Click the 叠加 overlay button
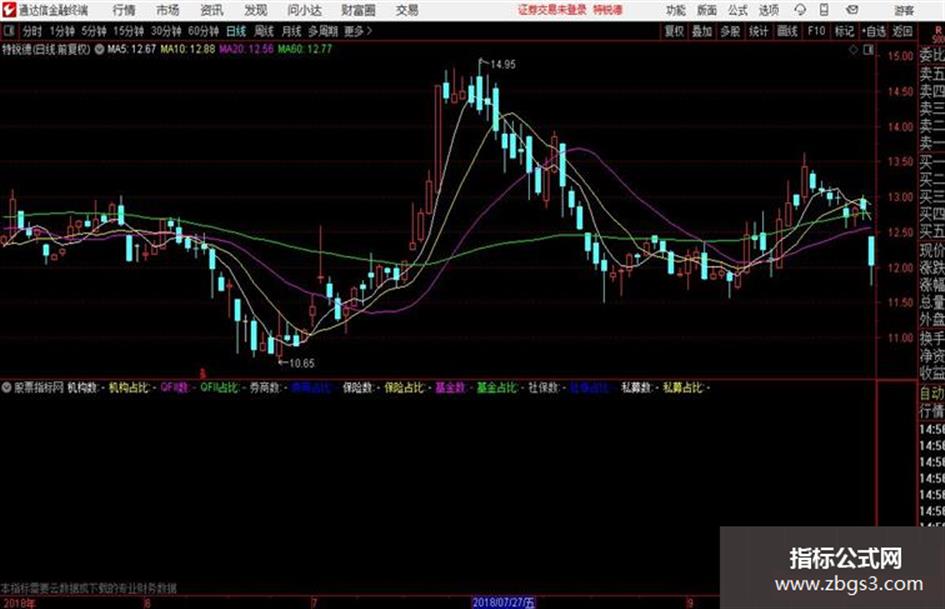 [702, 31]
